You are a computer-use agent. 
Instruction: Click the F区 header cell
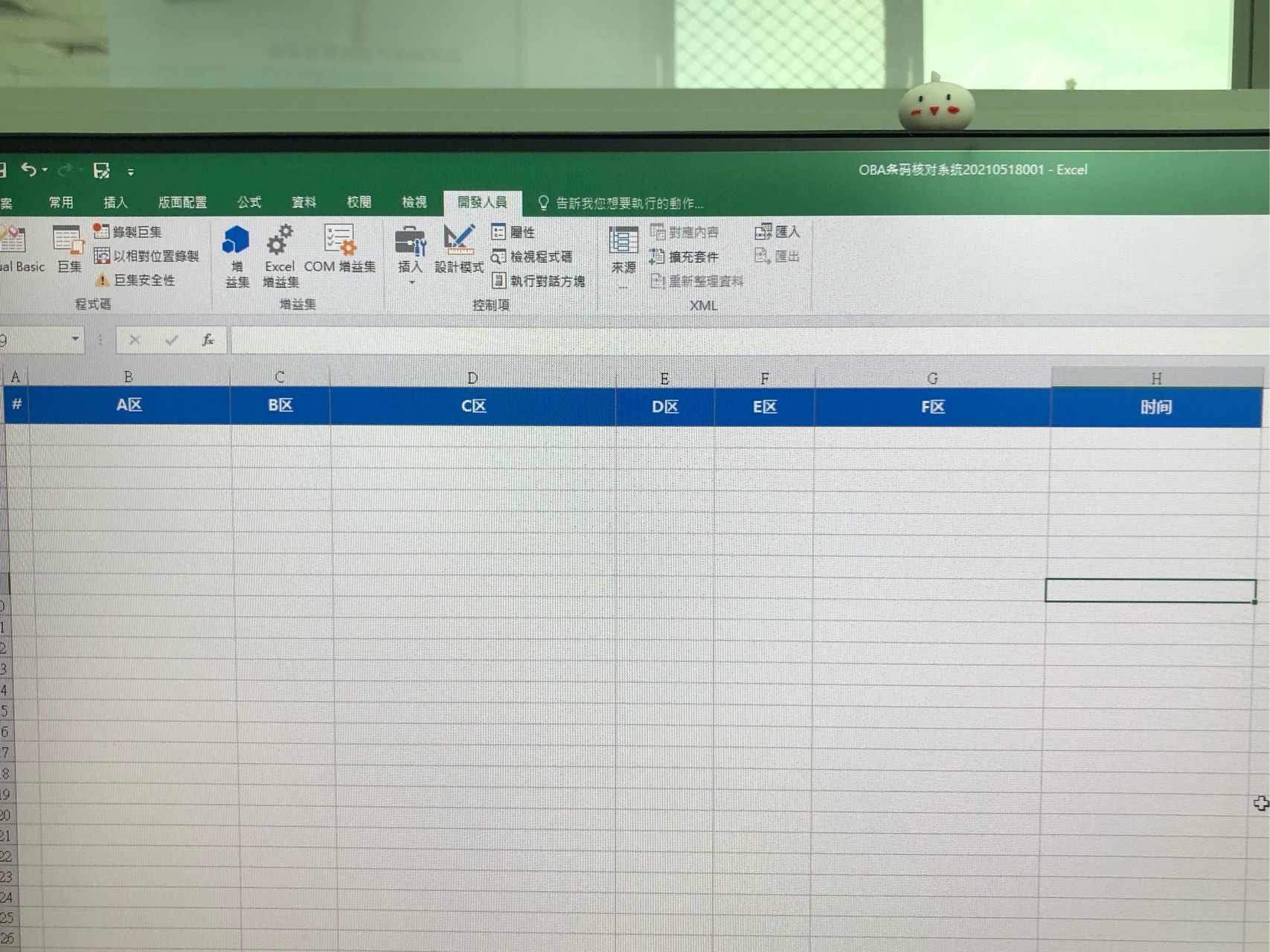point(933,408)
